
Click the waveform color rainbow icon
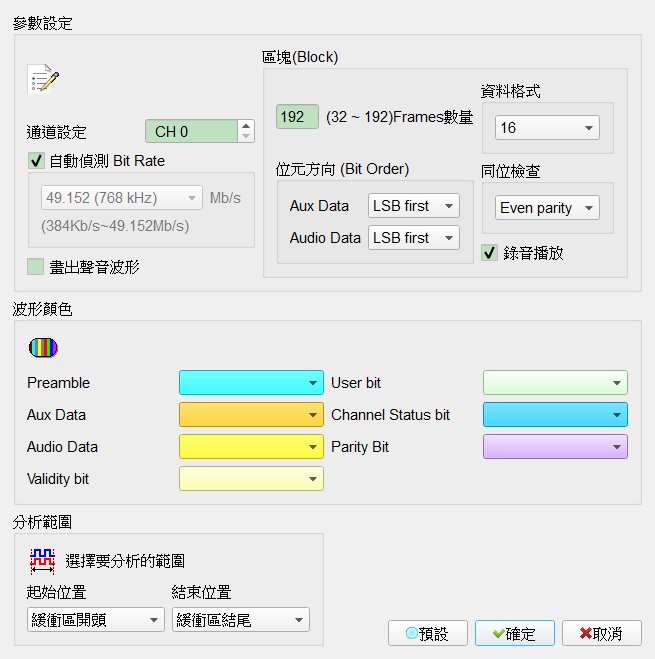[43, 348]
